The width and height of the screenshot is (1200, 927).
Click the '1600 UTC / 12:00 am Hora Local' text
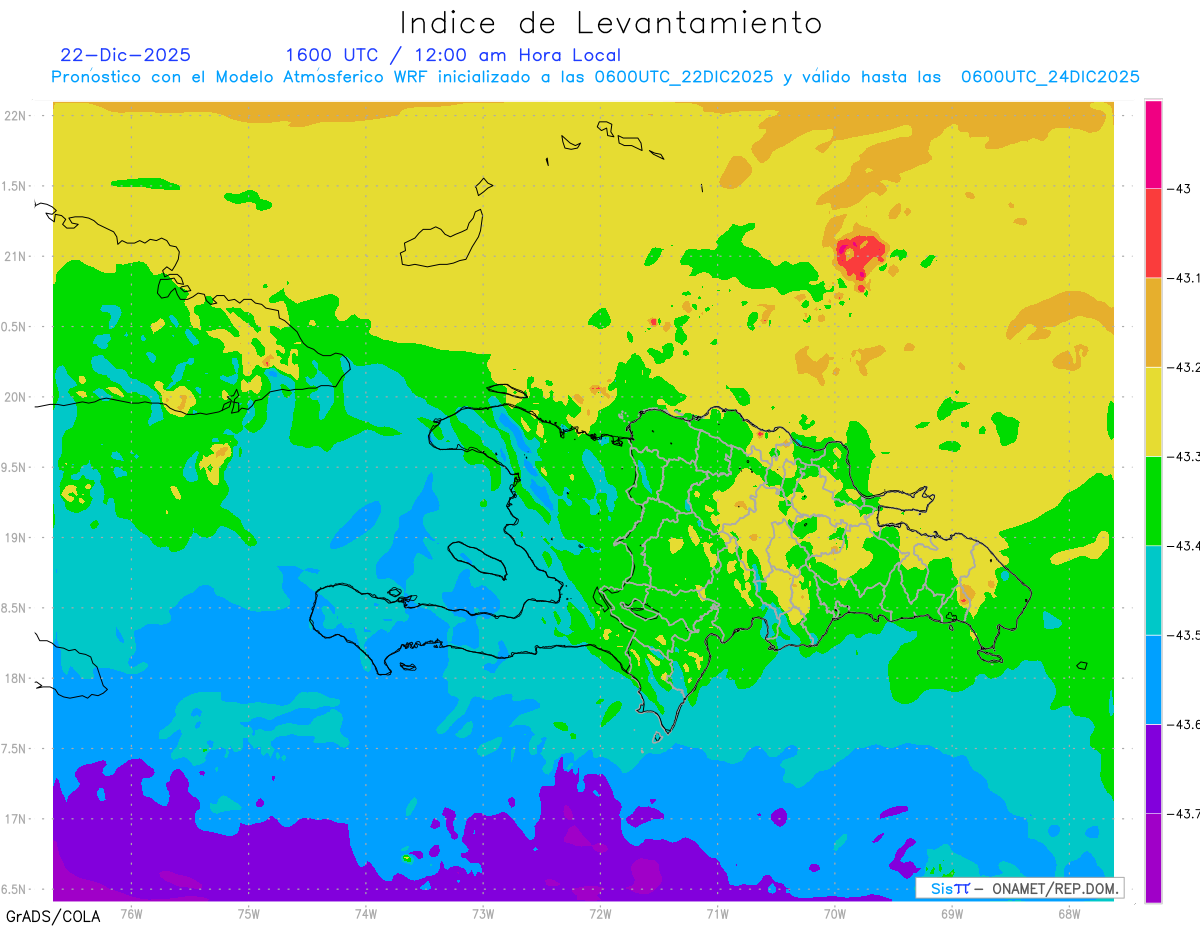pos(453,56)
